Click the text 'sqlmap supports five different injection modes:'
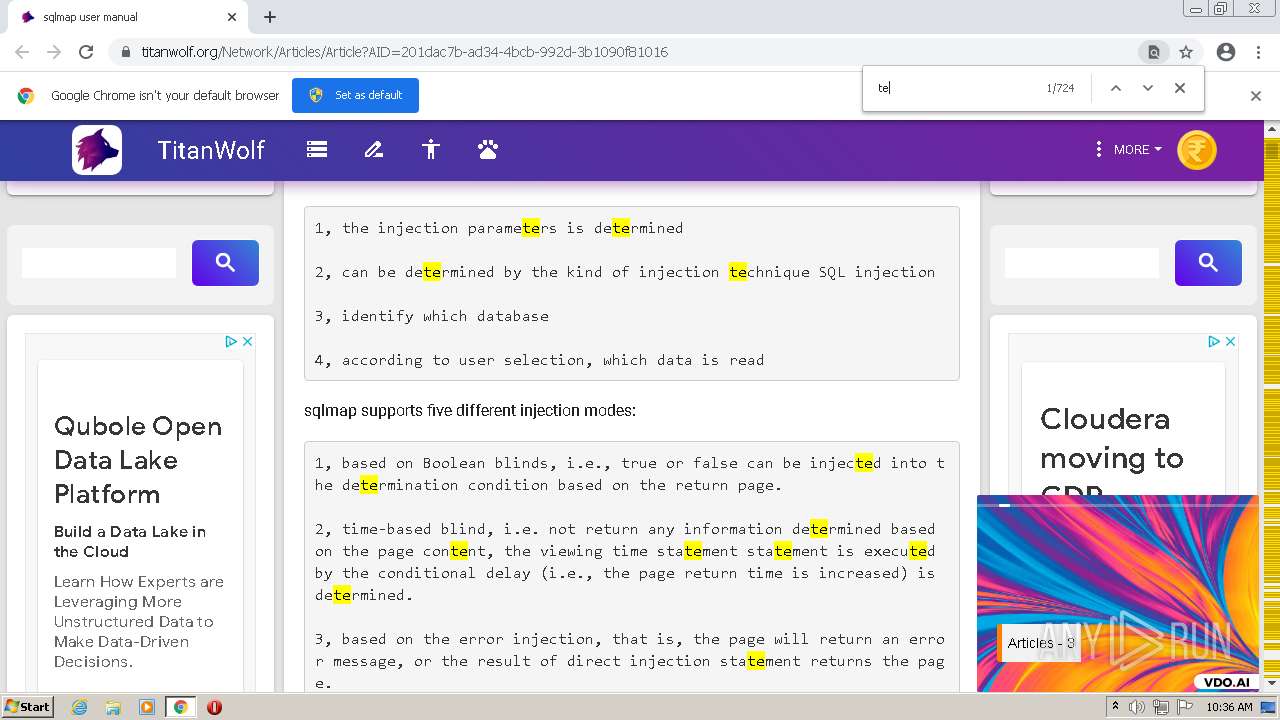 pyautogui.click(x=470, y=410)
